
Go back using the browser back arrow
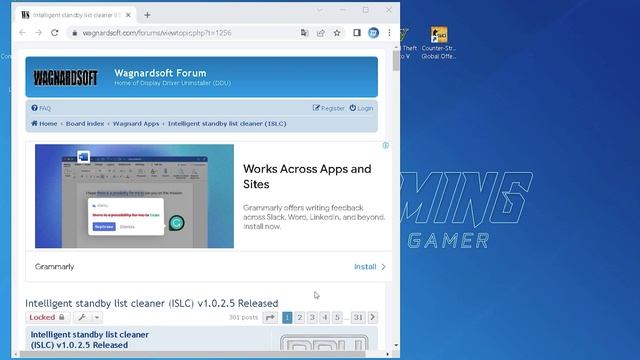pyautogui.click(x=22, y=33)
